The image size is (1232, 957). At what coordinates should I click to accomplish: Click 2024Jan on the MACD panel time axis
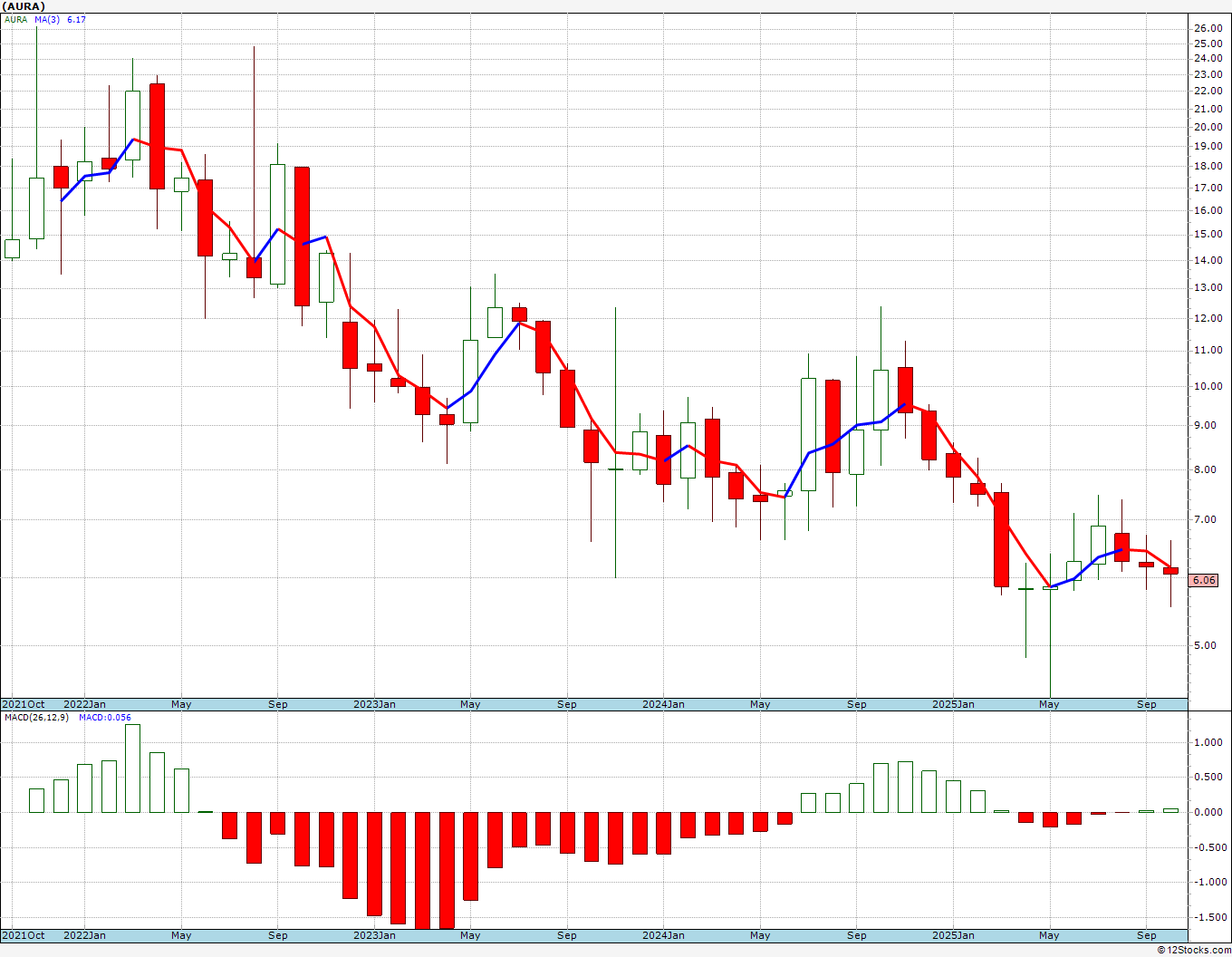point(663,935)
